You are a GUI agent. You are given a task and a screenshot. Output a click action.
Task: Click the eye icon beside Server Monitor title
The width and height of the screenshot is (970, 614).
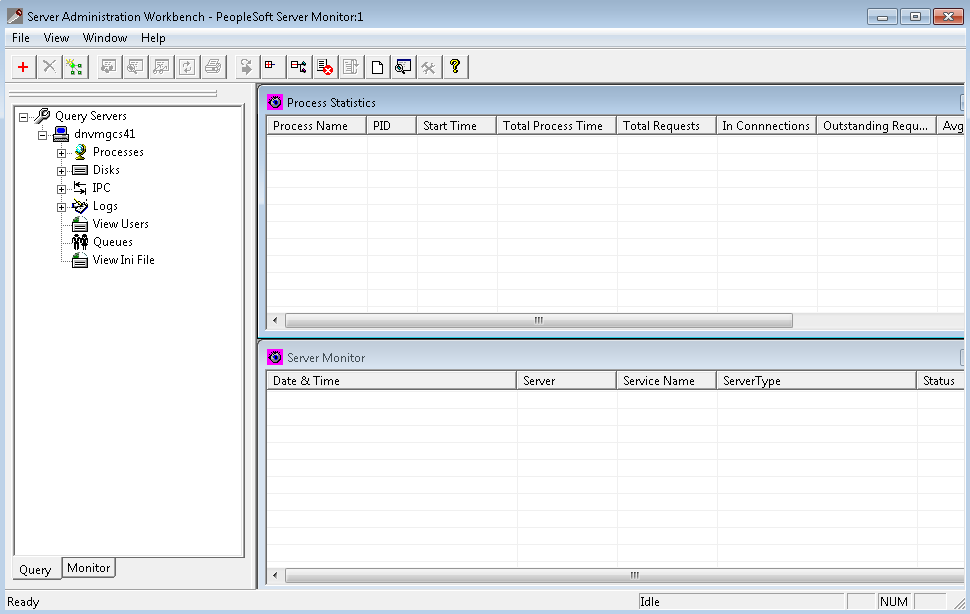click(275, 357)
